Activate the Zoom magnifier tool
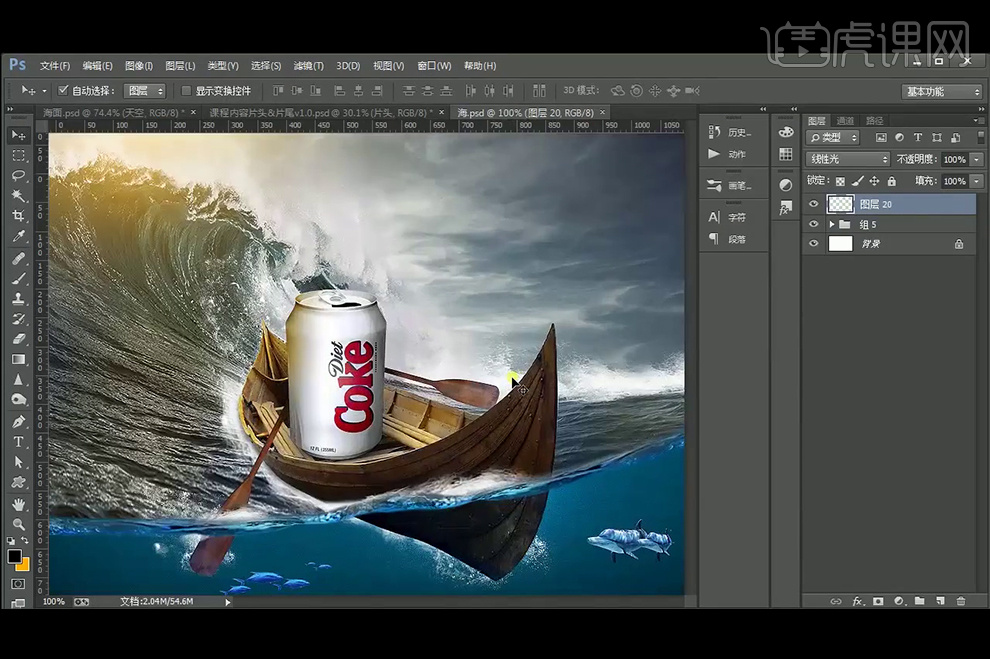This screenshot has height=659, width=990. click(18, 524)
